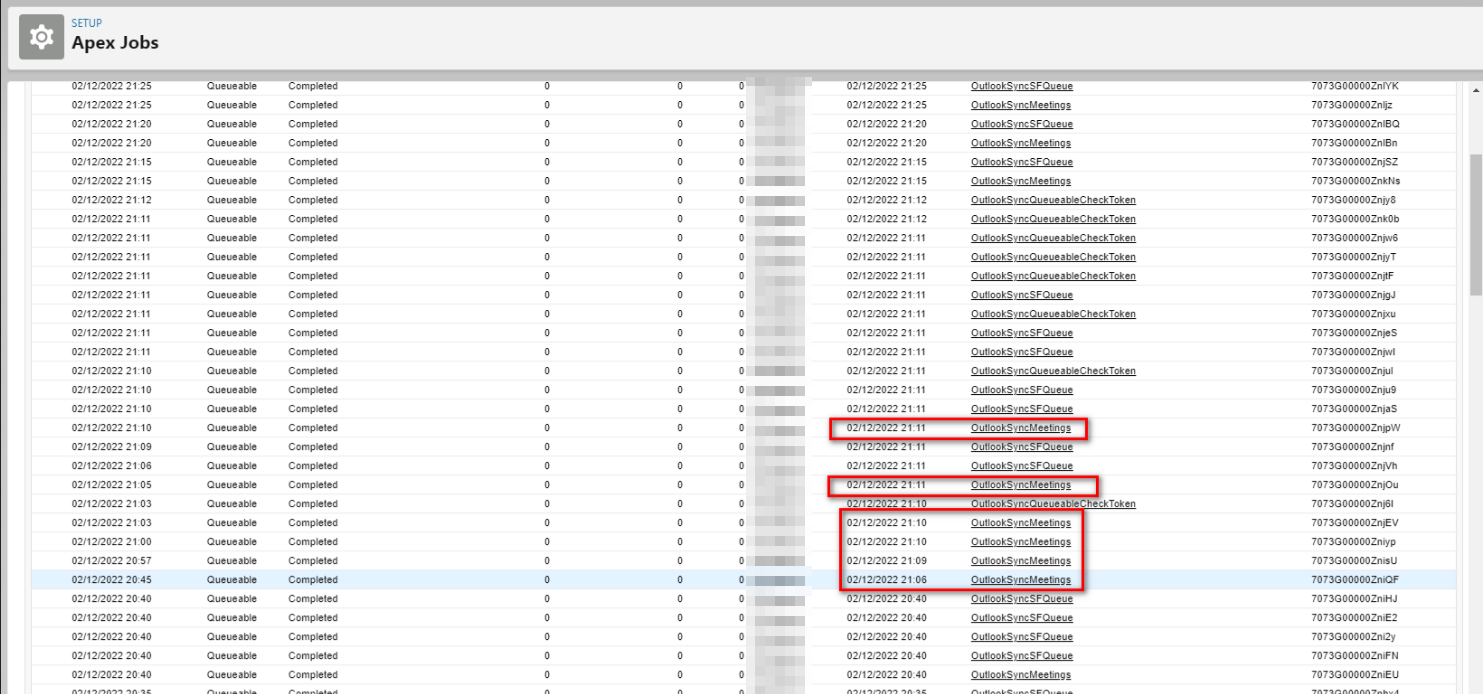Open OutlookSyncSFQueue link for job 7073G00000ZnjVh

point(1021,466)
